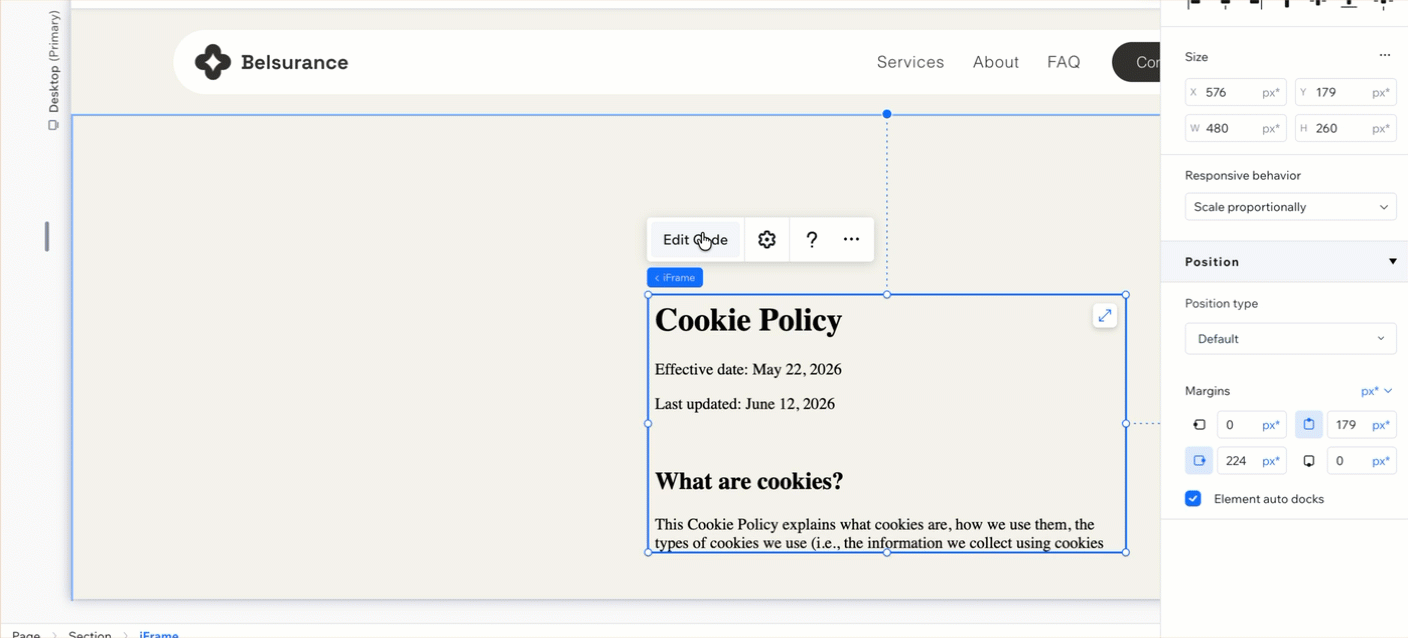The height and width of the screenshot is (638, 1408).
Task: Open Size section more options ellipsis
Action: [x=1384, y=56]
